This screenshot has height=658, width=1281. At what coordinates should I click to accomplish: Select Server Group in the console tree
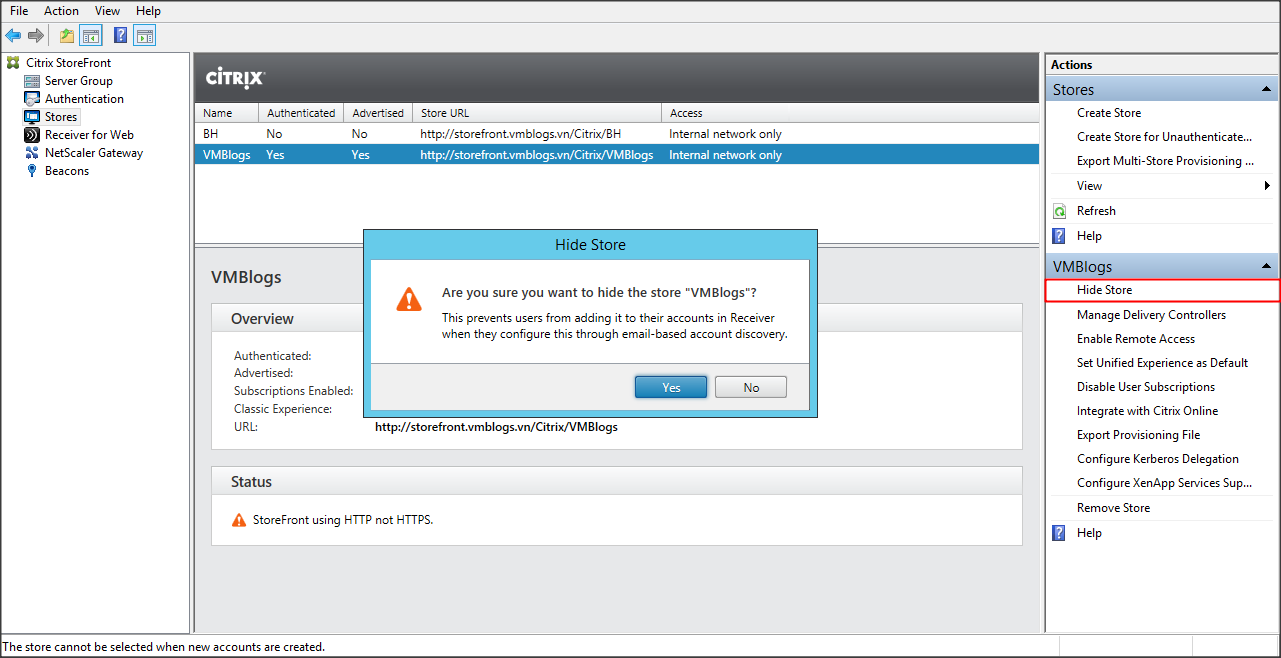pyautogui.click(x=78, y=81)
